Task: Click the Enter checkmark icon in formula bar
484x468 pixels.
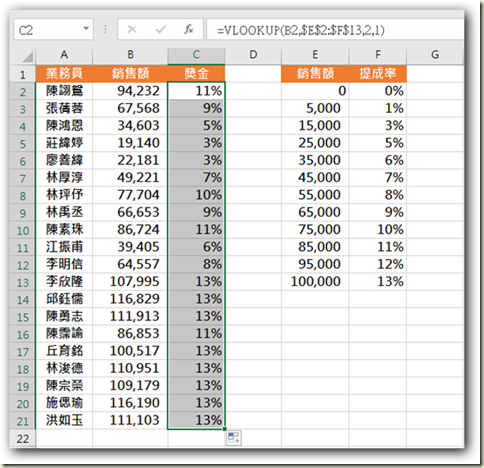Action: [x=161, y=30]
